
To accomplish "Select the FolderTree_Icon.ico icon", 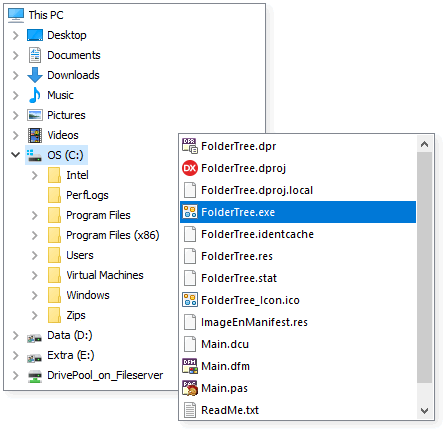I will pos(190,300).
